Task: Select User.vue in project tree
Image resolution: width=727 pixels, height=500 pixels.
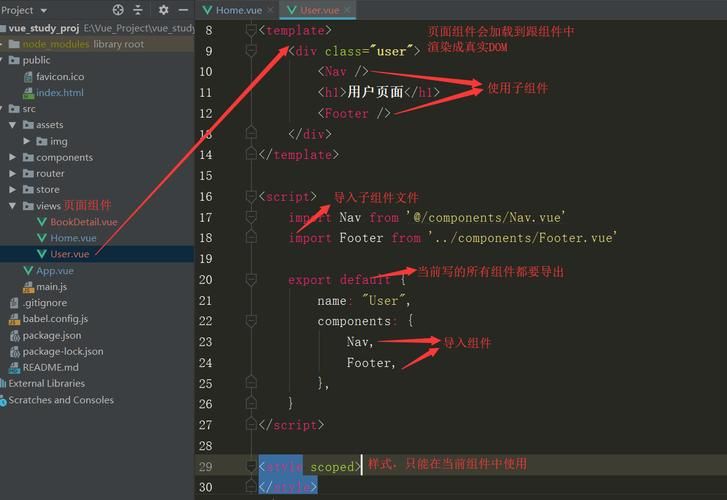Action: (x=70, y=254)
